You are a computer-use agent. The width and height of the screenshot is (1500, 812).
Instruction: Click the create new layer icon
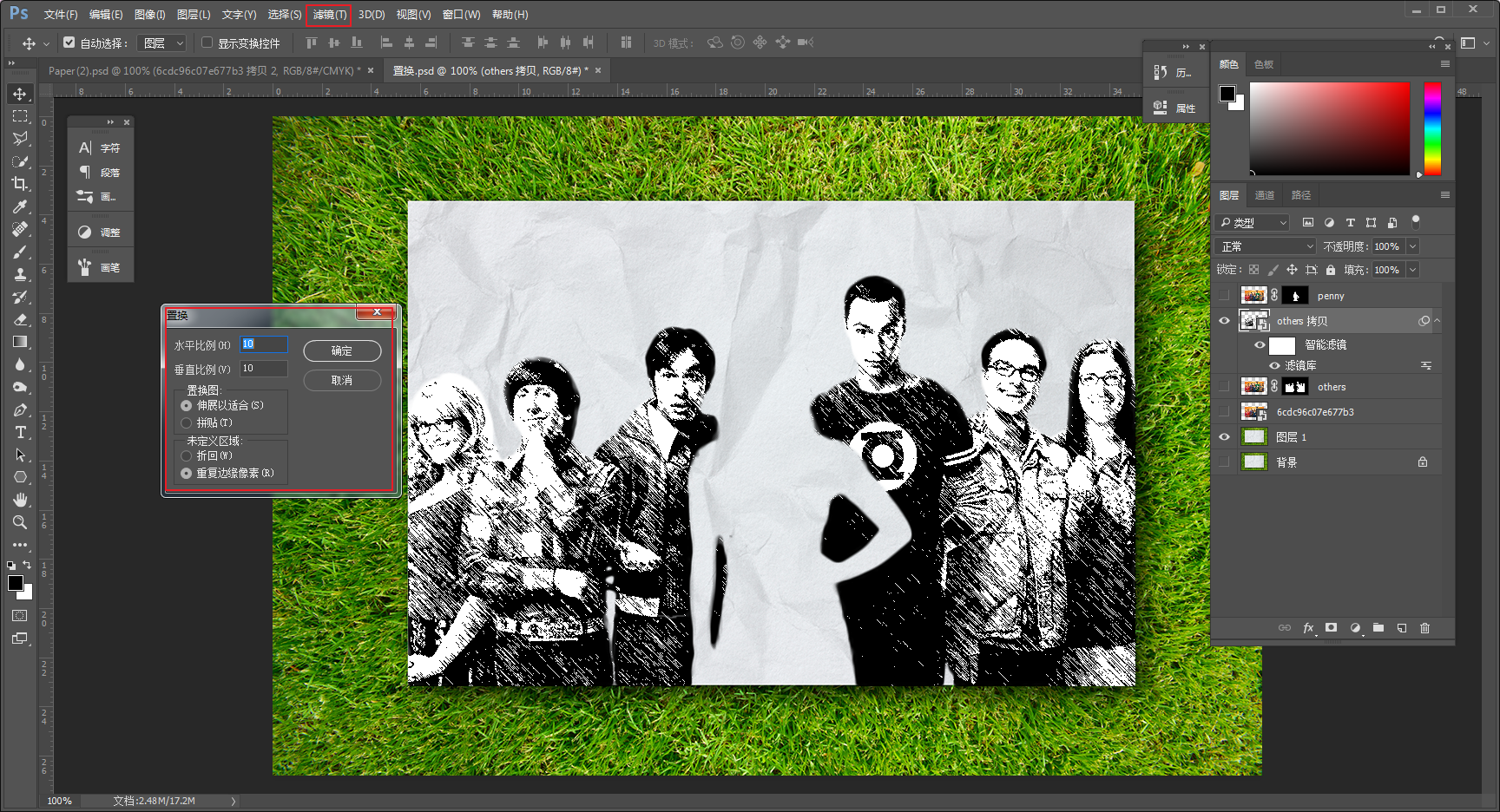click(x=1402, y=628)
